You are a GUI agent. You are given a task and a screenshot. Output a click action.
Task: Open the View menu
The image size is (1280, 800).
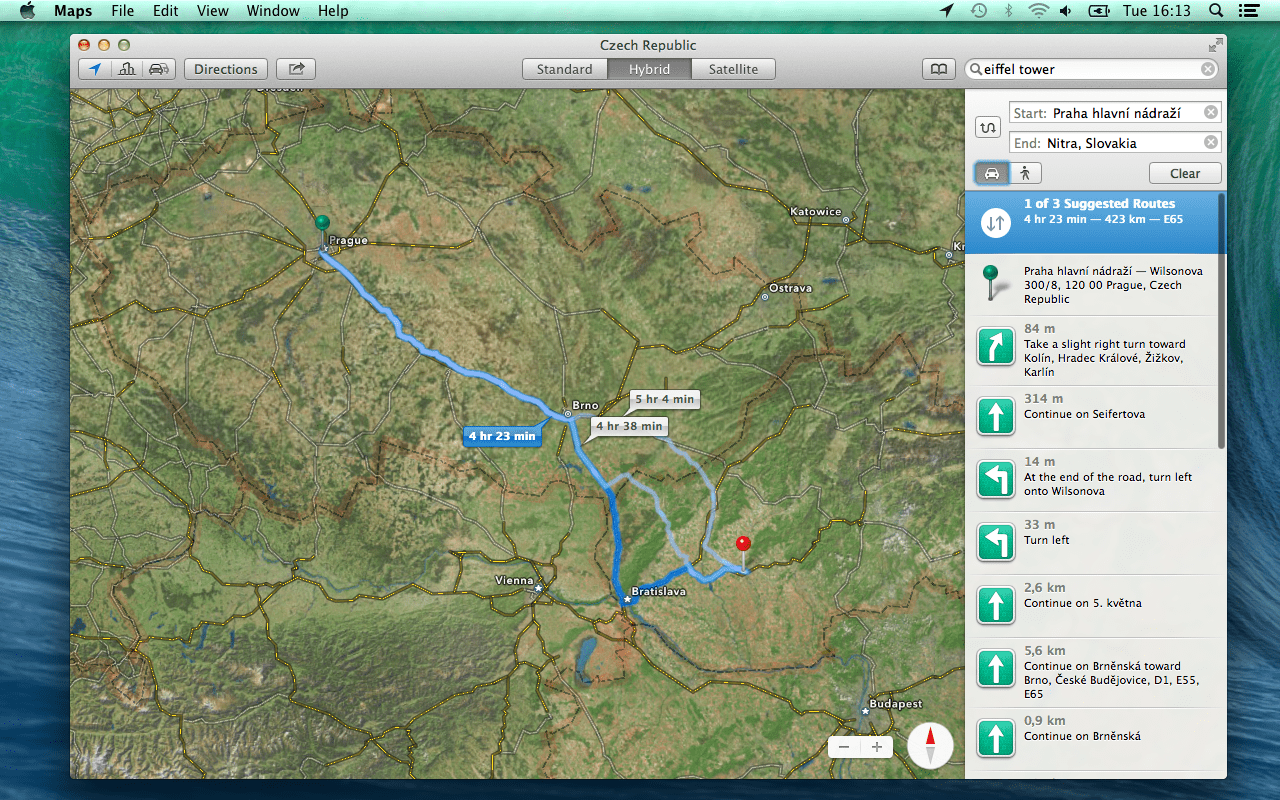pyautogui.click(x=212, y=11)
